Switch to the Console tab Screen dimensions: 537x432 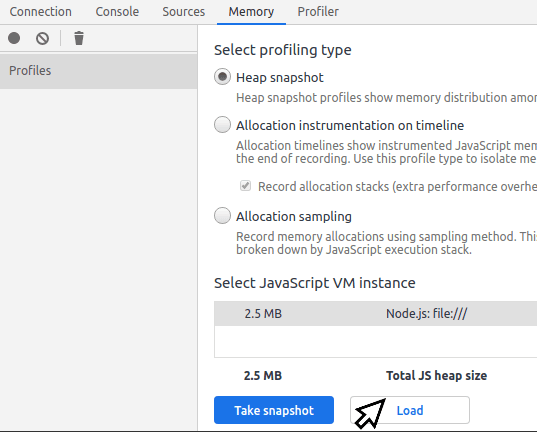[117, 12]
